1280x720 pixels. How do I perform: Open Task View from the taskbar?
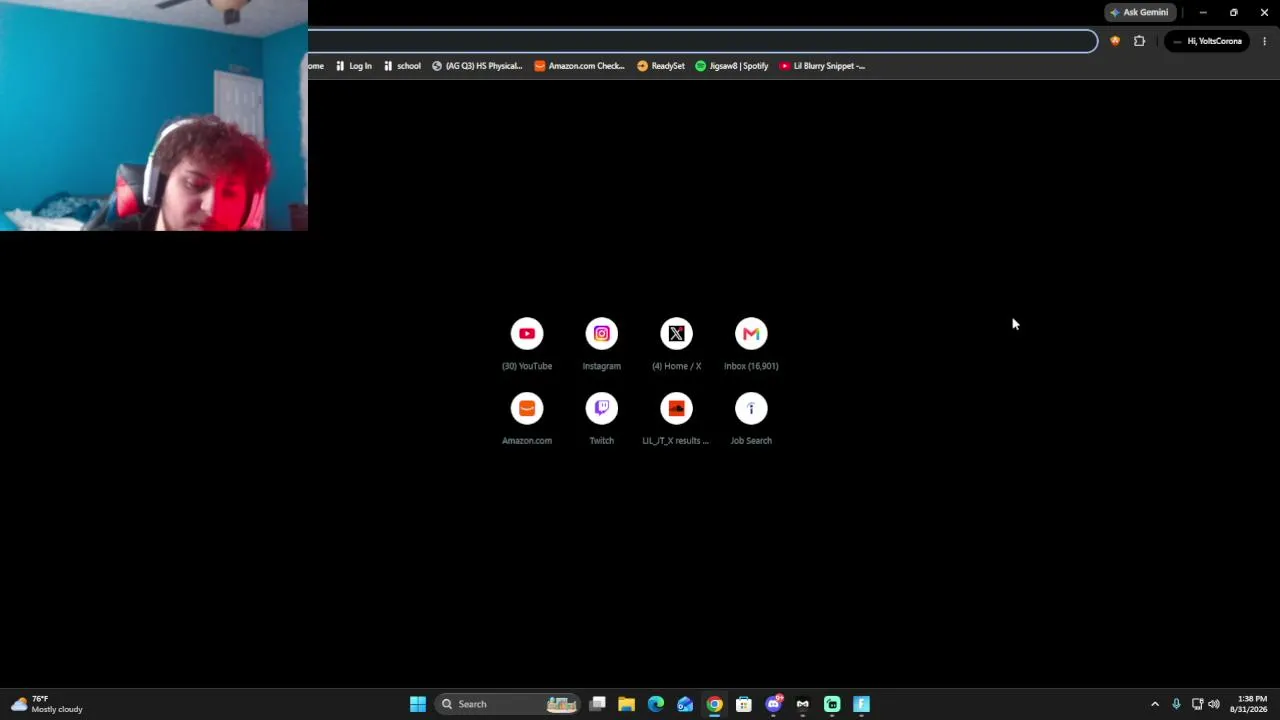(597, 704)
